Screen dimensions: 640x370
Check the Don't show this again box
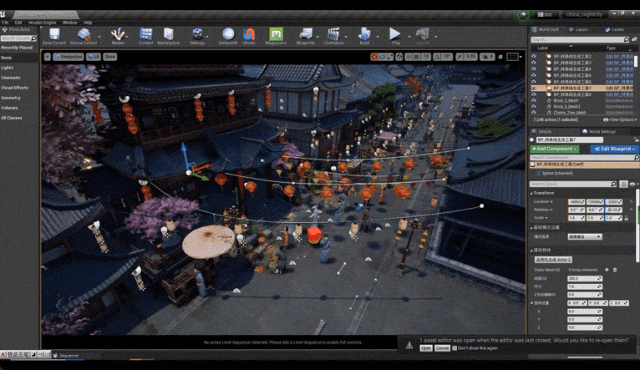click(454, 348)
